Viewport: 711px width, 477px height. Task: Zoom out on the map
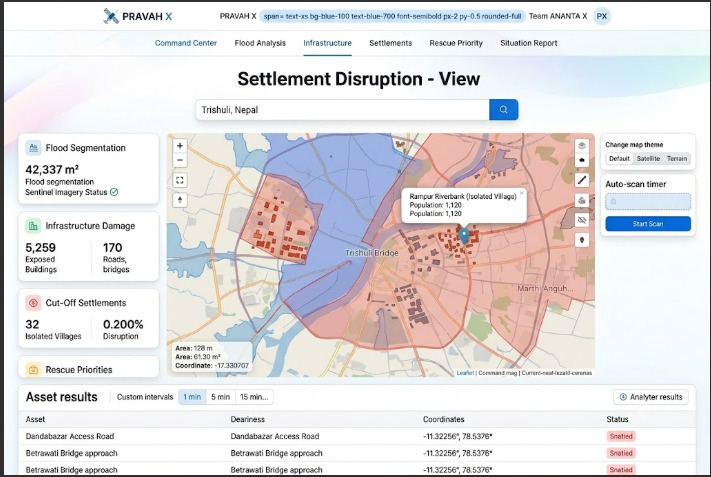[x=180, y=160]
